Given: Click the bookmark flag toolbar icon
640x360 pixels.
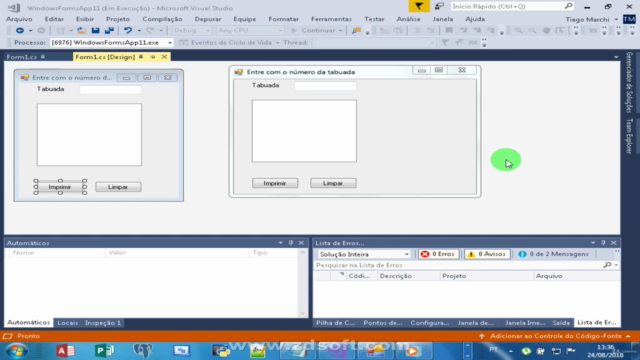Looking at the screenshot, I should click(x=449, y=31).
